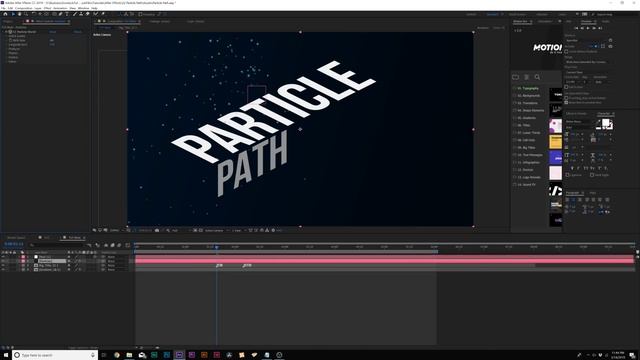Click the Home icon in the toolbar
This screenshot has width=640, height=360.
click(x=5, y=14)
